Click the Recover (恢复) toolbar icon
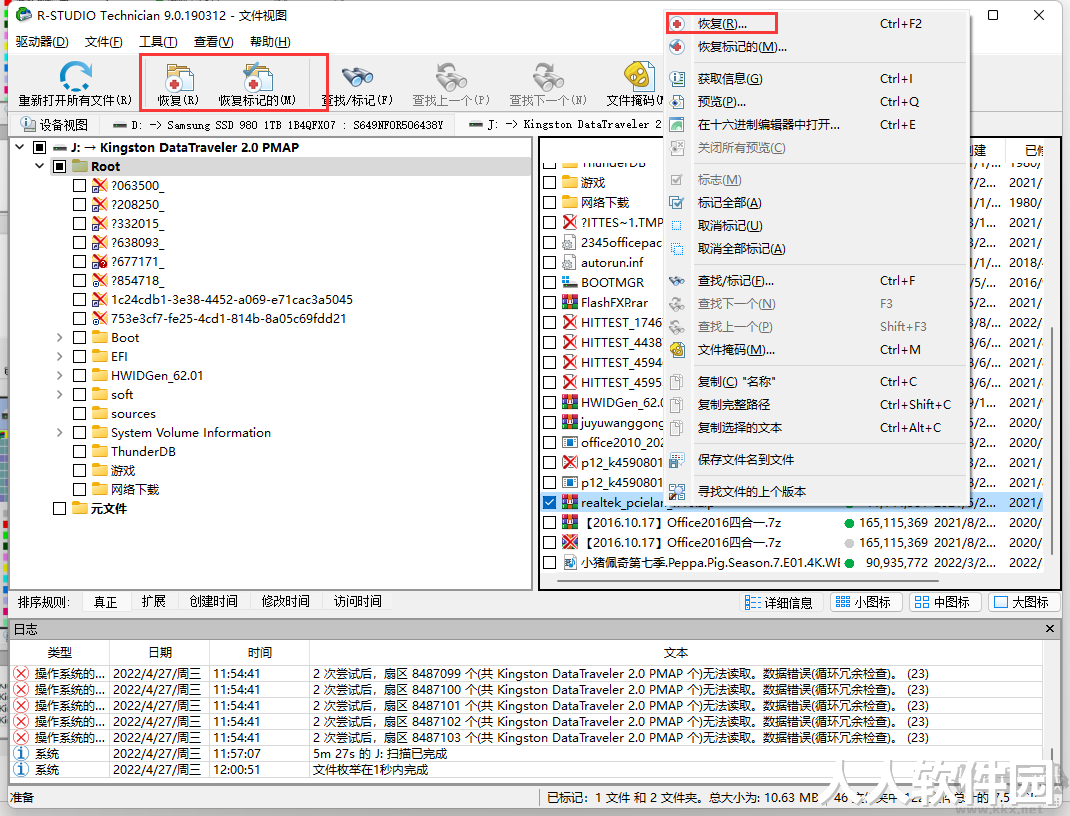The height and width of the screenshot is (816, 1070). click(x=179, y=77)
